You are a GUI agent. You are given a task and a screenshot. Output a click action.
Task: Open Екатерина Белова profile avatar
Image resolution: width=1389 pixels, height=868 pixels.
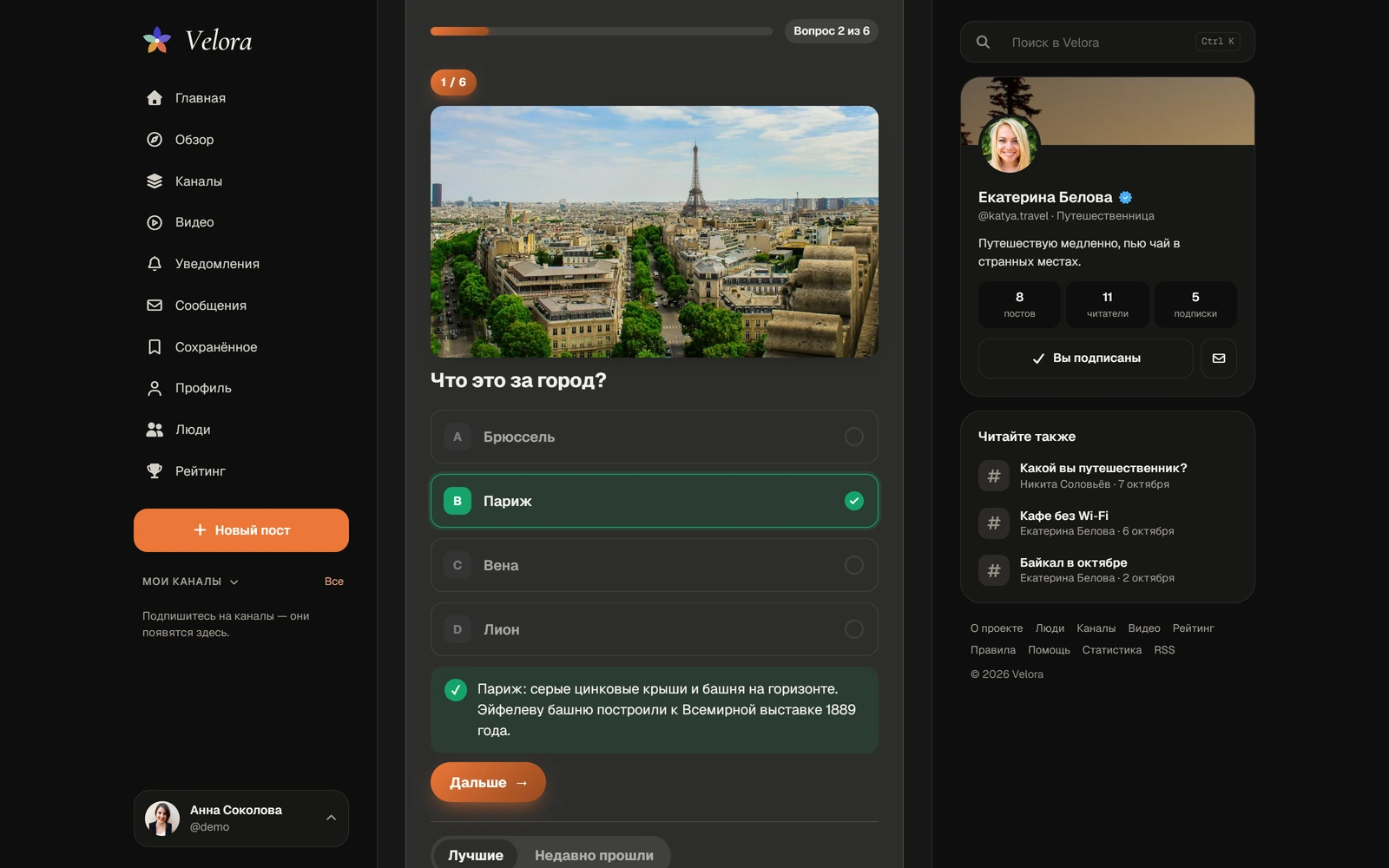(x=1010, y=143)
